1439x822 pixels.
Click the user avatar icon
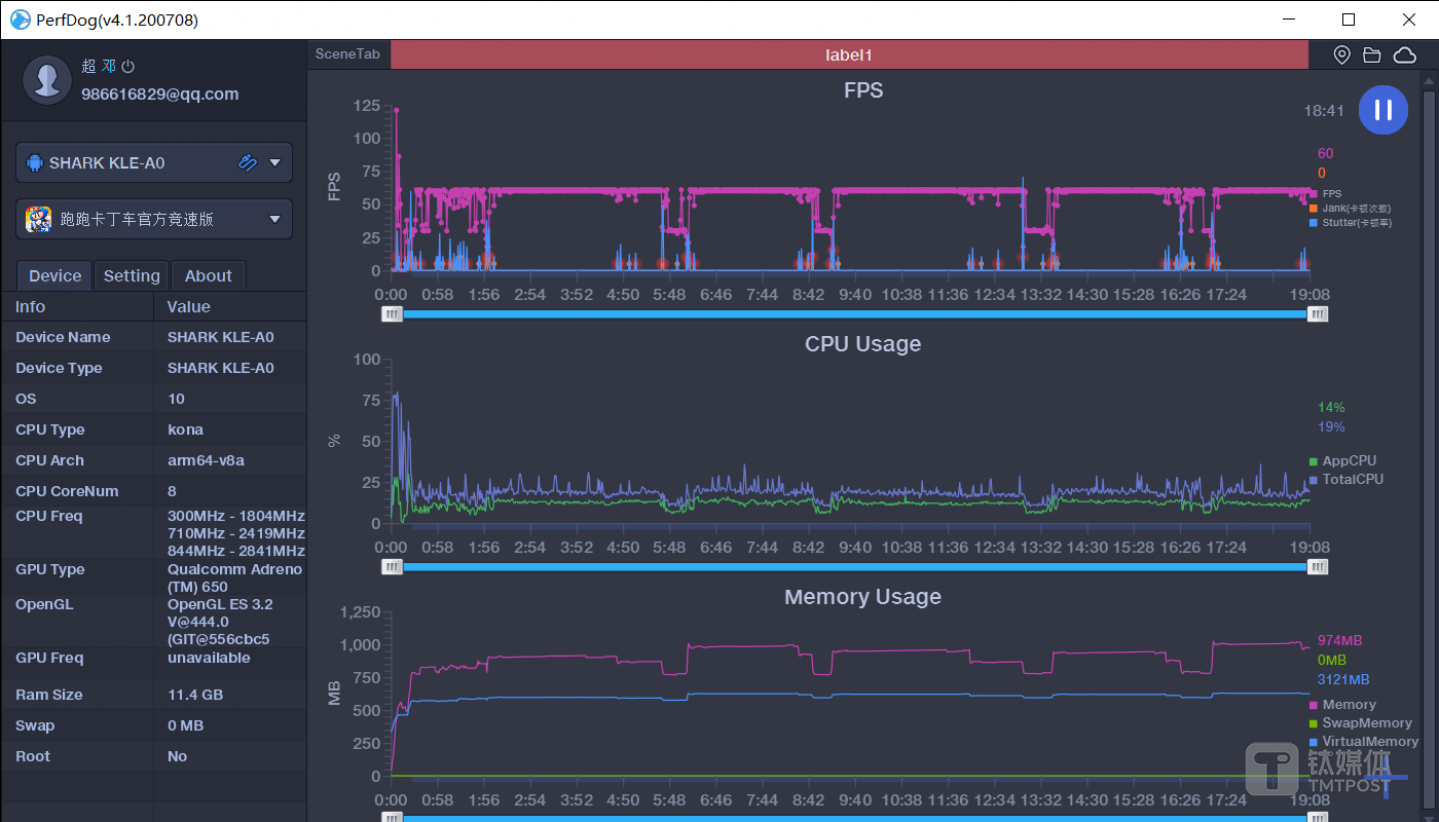pyautogui.click(x=47, y=80)
